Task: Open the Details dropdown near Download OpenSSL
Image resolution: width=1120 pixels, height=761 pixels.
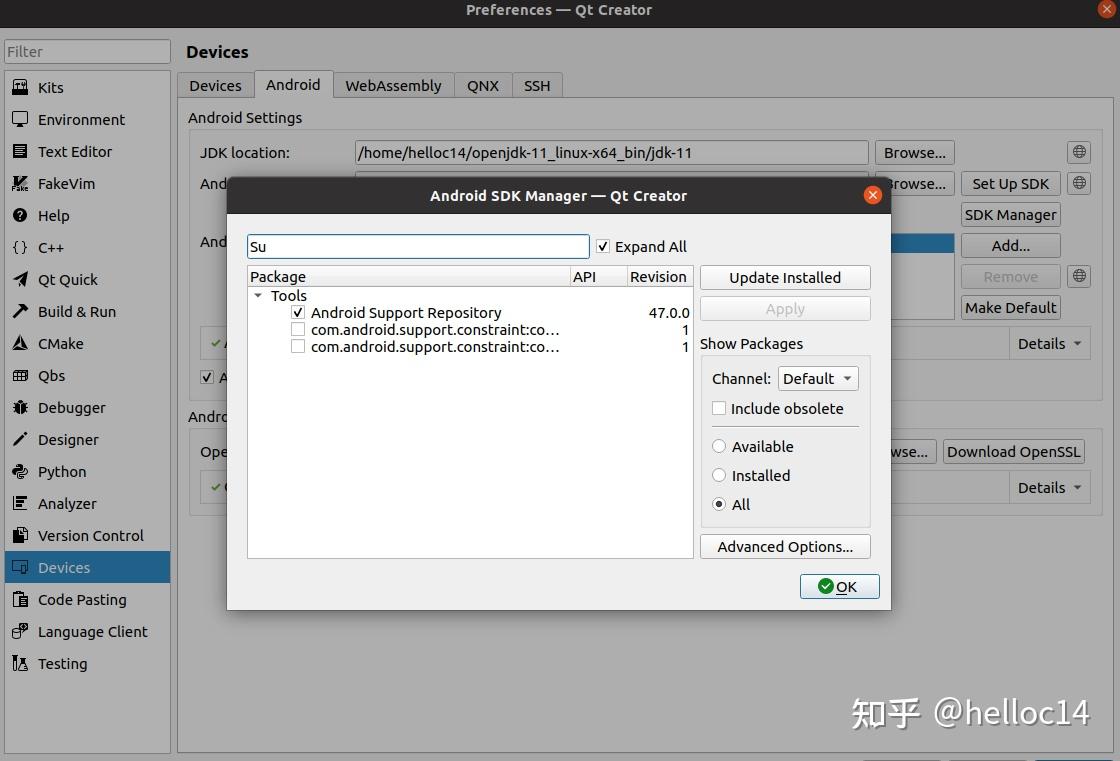Action: [1049, 487]
